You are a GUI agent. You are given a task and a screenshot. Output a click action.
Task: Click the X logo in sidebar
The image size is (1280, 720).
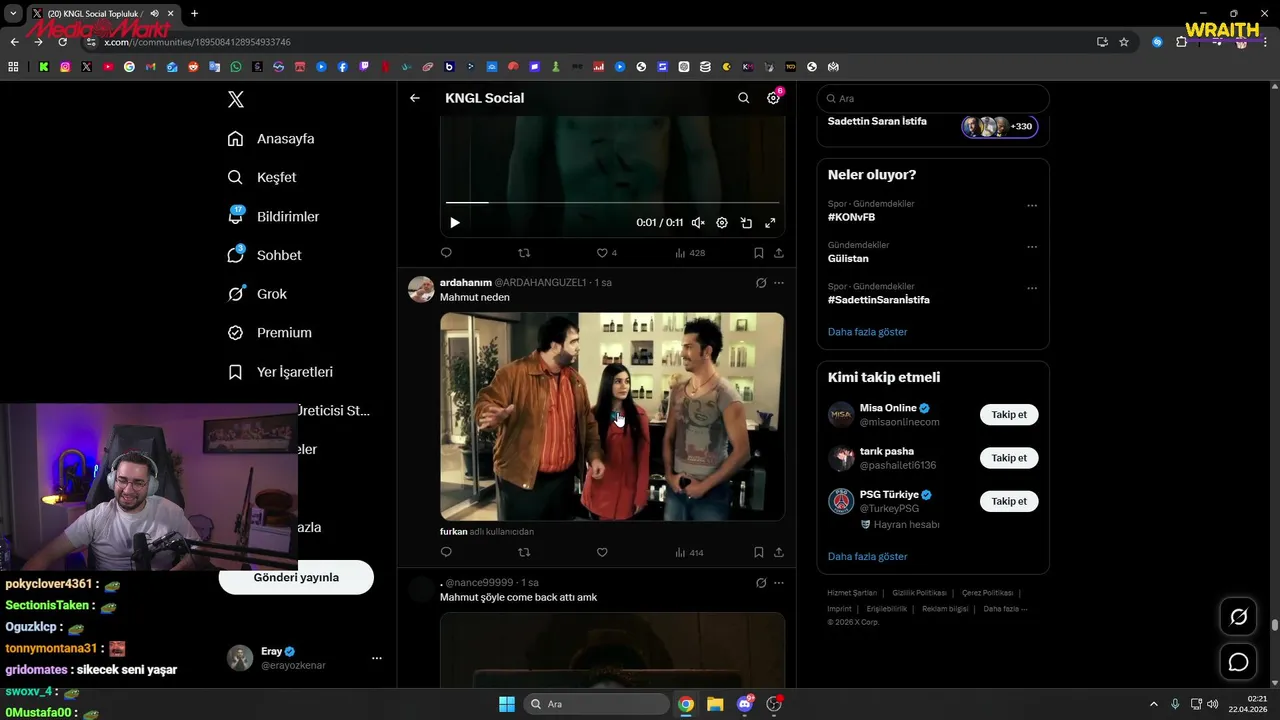coord(235,99)
